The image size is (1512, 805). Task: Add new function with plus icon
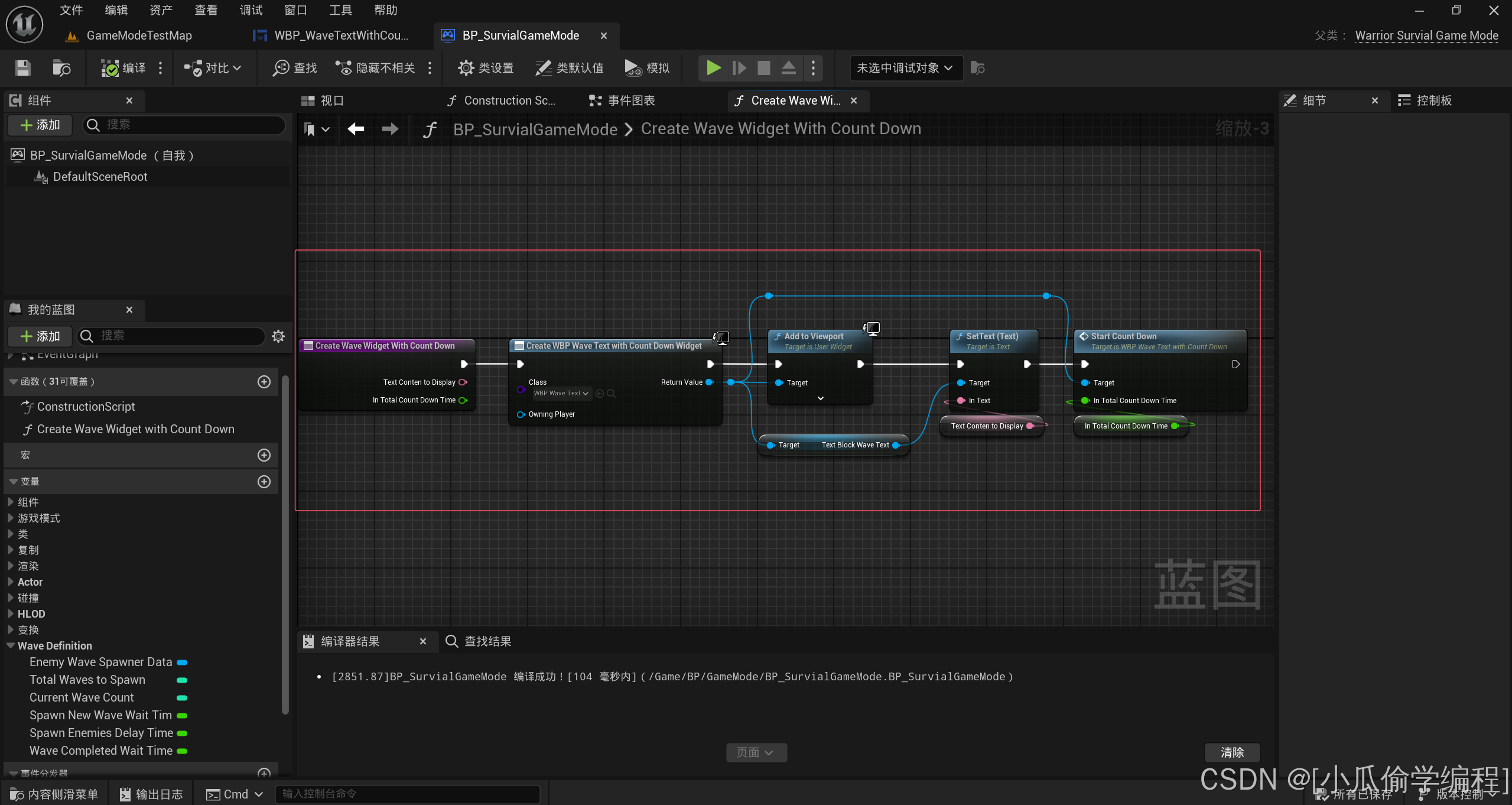pos(264,382)
